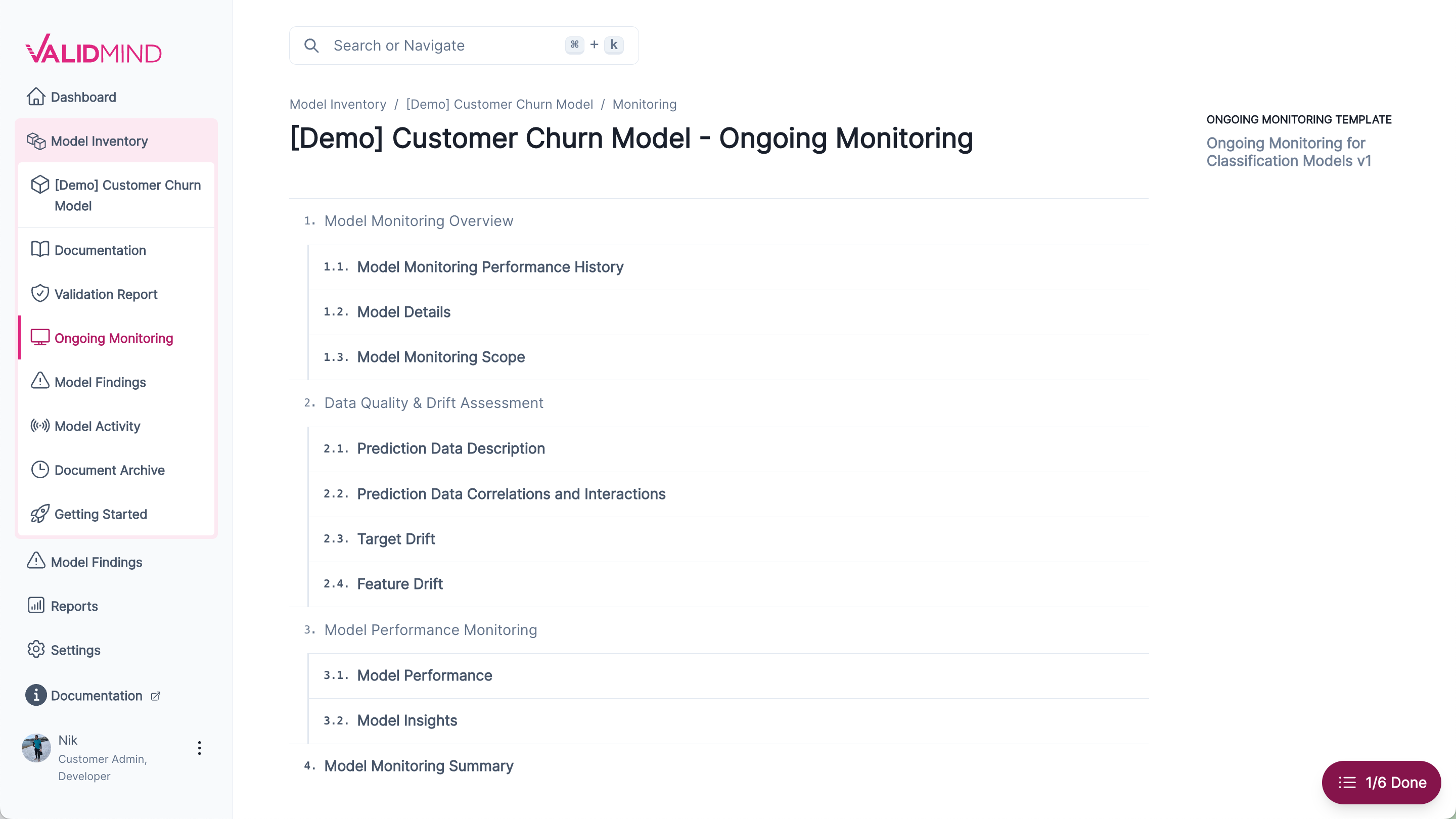Open Model Activity via the signal icon
Image resolution: width=1456 pixels, height=819 pixels.
click(39, 426)
